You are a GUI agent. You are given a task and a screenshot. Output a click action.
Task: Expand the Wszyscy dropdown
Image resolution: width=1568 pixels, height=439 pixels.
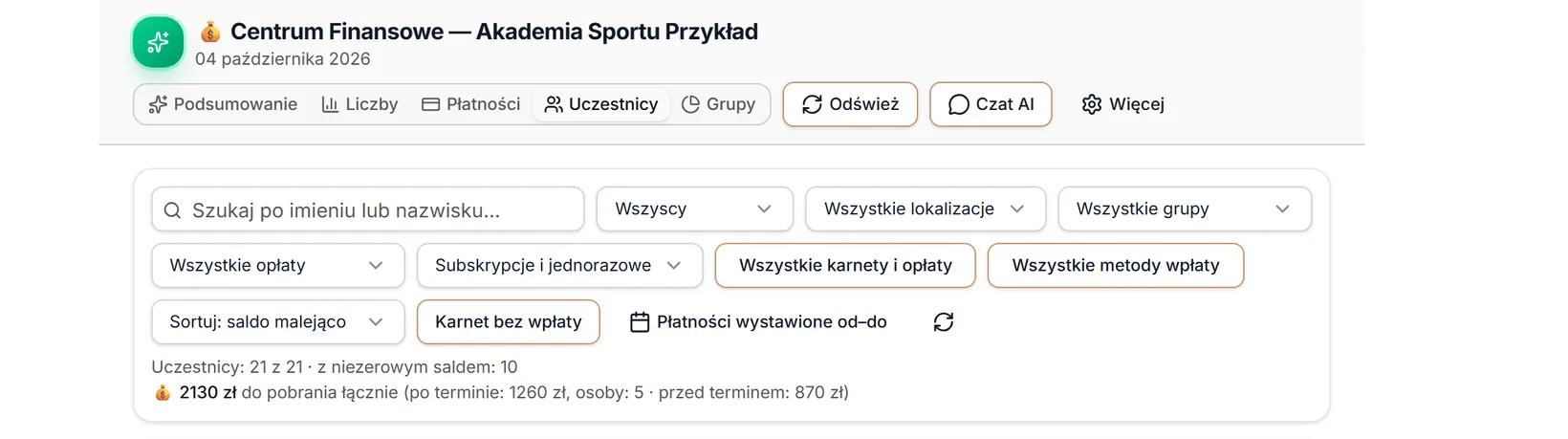(695, 209)
